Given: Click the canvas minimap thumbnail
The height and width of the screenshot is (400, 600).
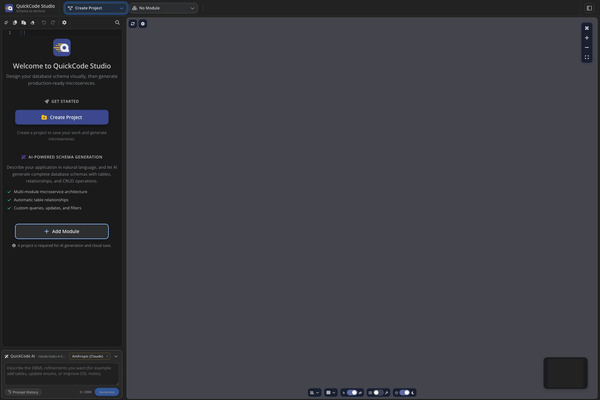Looking at the screenshot, I should pyautogui.click(x=565, y=373).
